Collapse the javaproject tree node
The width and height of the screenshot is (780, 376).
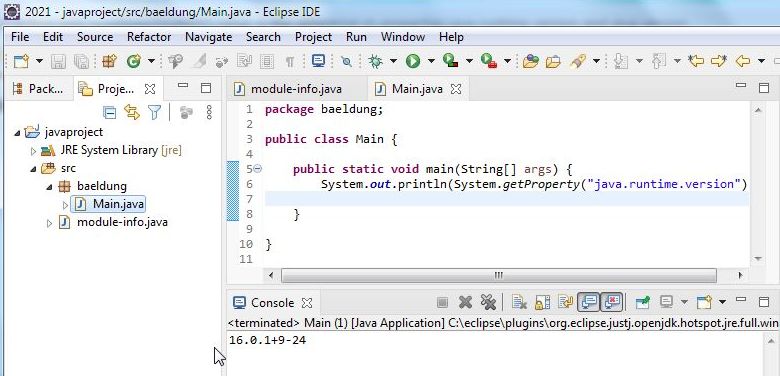tap(18, 132)
